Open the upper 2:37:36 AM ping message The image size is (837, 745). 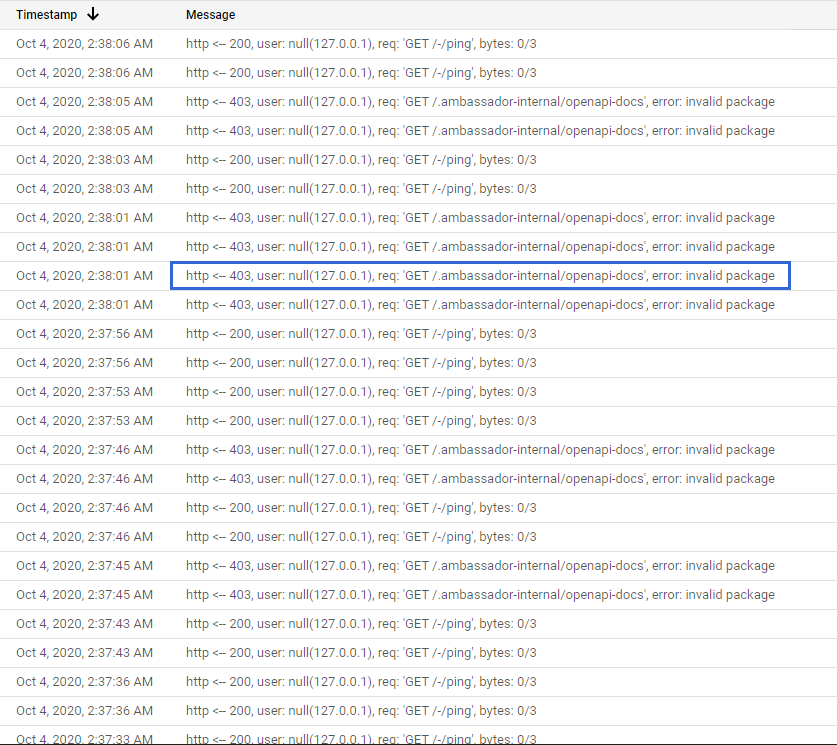pos(361,681)
